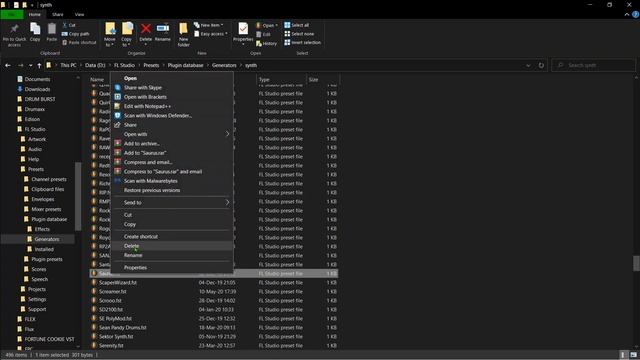Screen dimensions: 640x360
Task: Click the Back navigation arrow
Action: 8,65
